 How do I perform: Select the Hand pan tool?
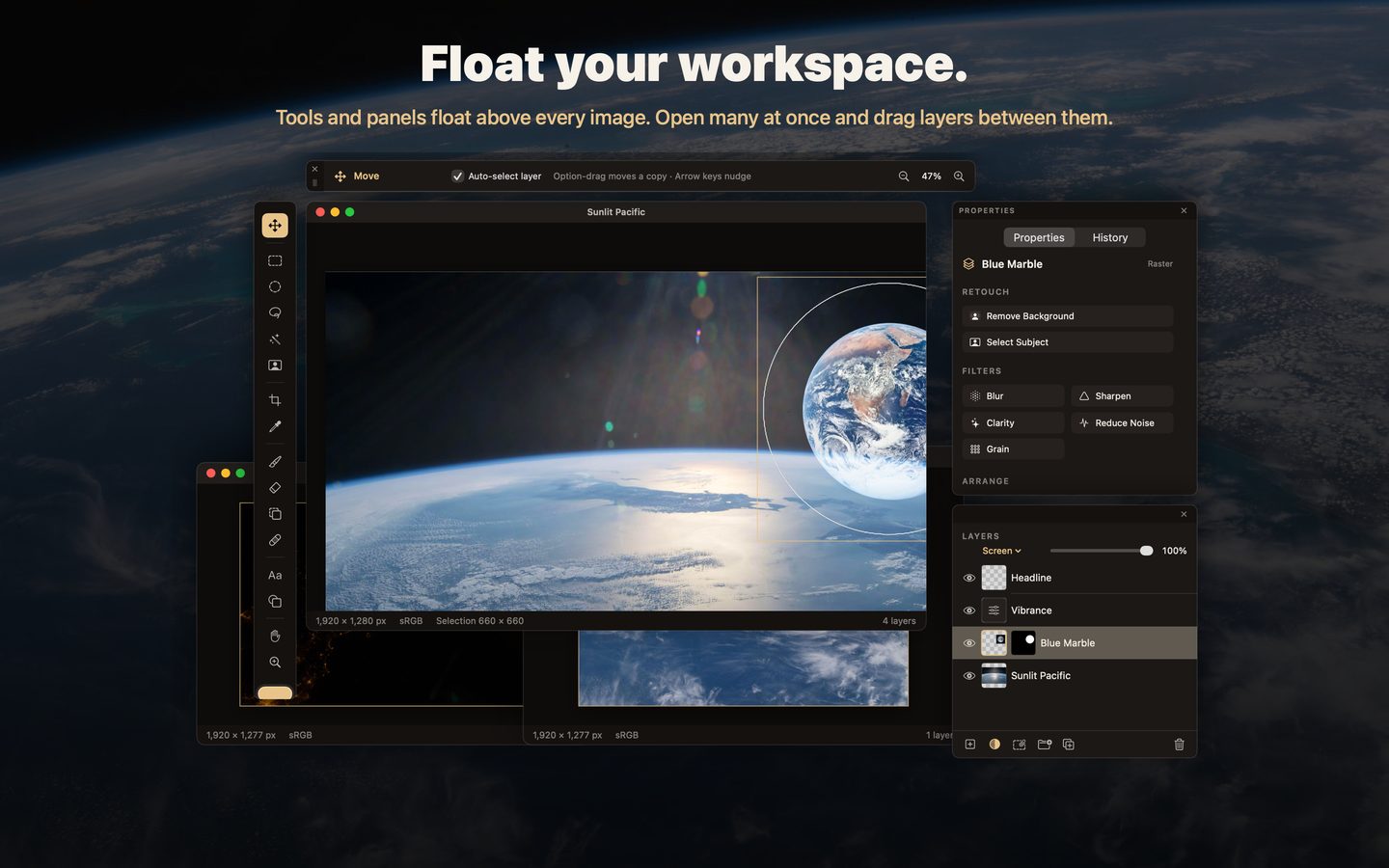pos(275,636)
